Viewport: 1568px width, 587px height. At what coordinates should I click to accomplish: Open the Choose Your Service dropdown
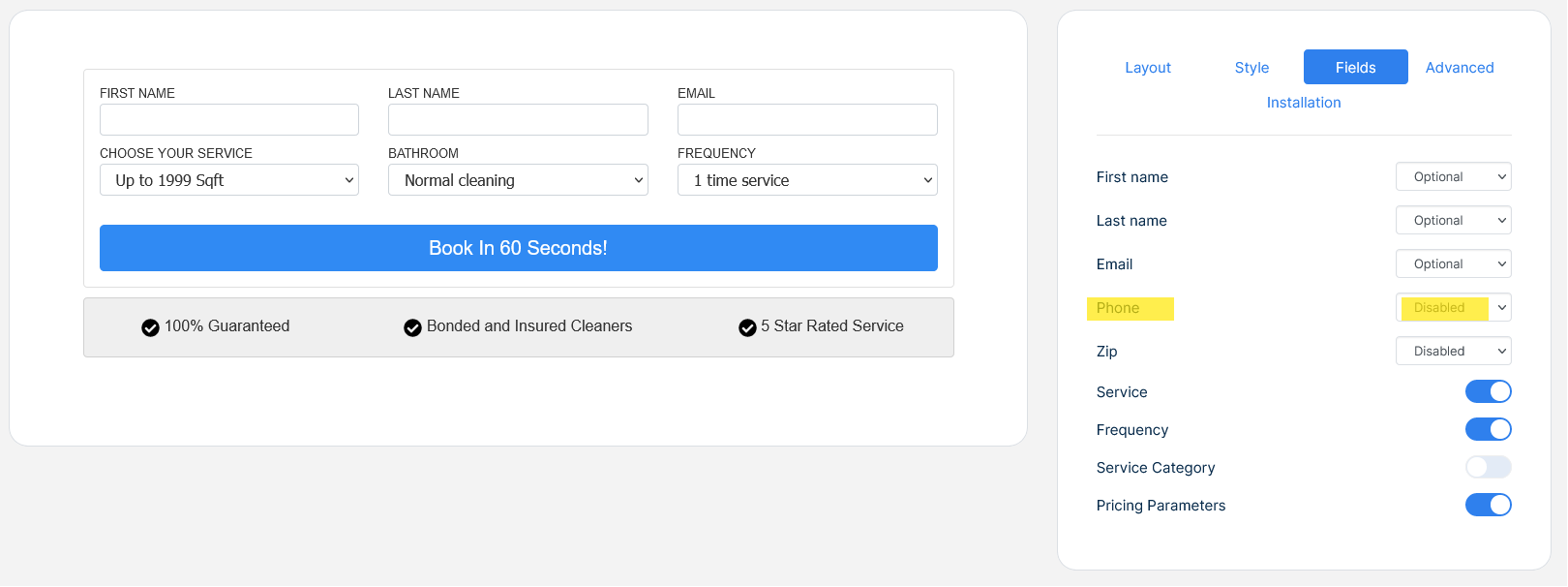tap(228, 180)
